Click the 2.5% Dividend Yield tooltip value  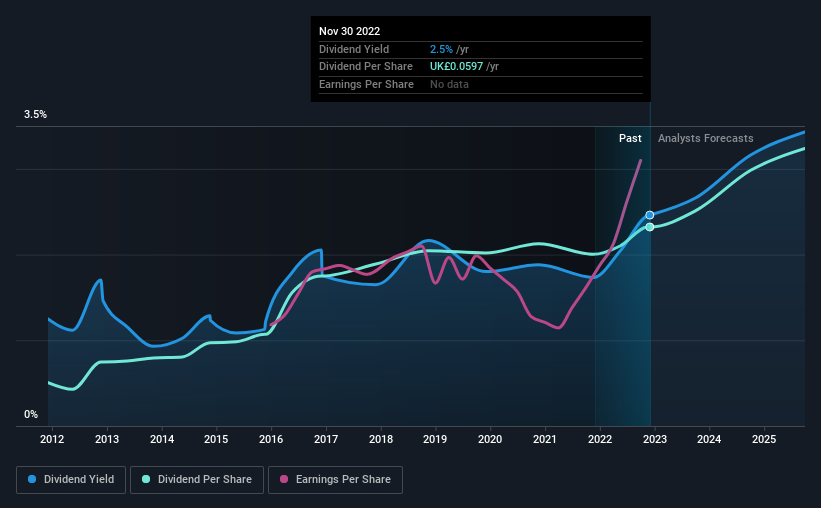pos(441,49)
